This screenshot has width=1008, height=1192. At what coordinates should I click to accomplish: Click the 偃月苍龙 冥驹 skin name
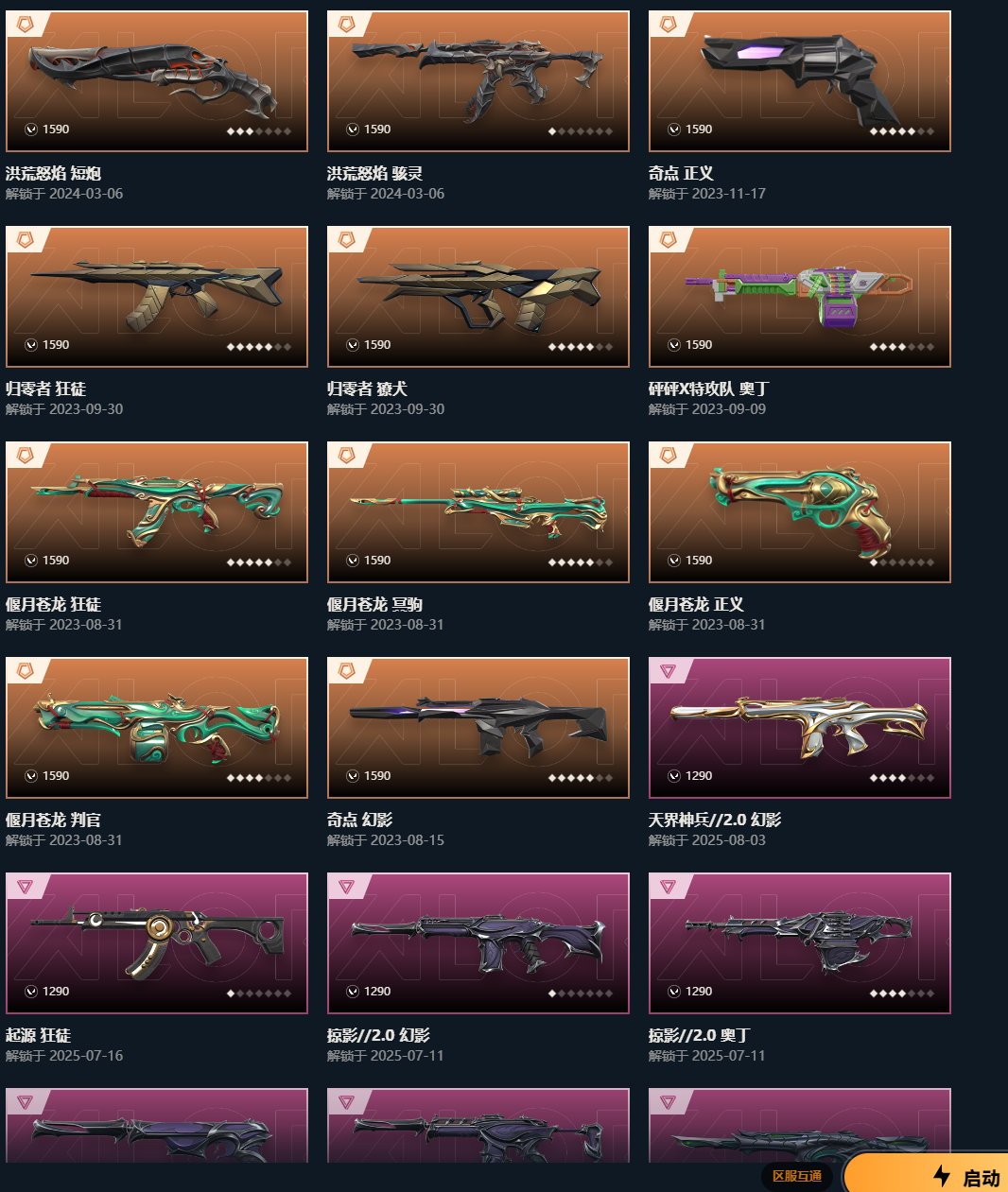374,604
